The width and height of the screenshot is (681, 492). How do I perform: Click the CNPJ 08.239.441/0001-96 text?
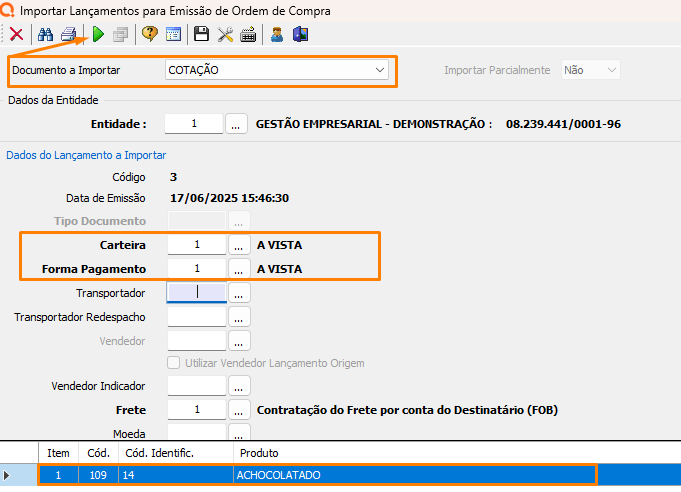[x=563, y=124]
